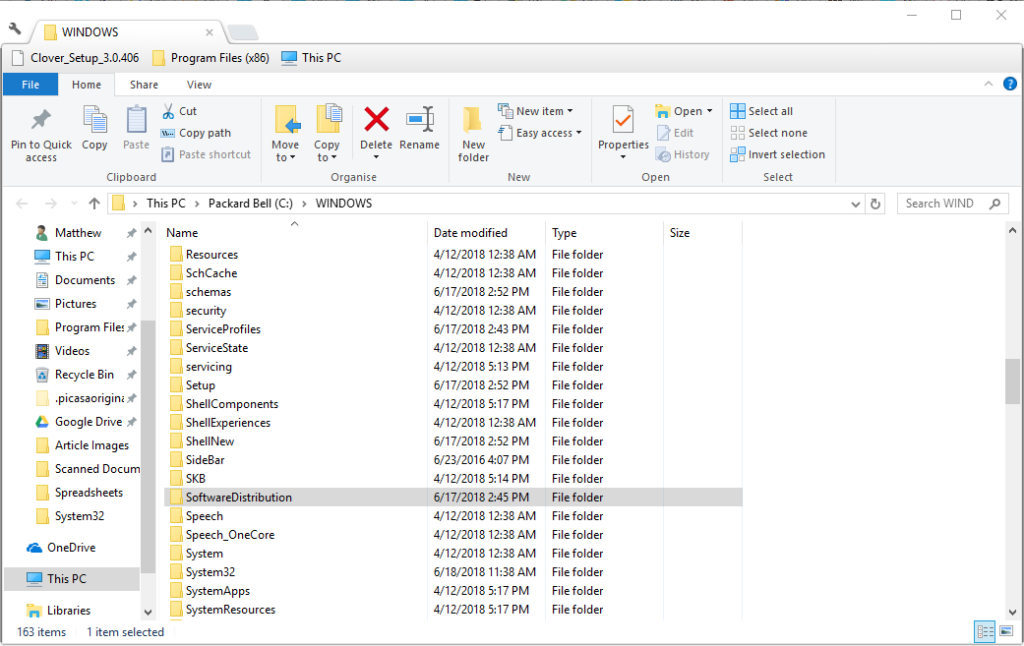
Task: Click Select none
Action: pos(769,133)
